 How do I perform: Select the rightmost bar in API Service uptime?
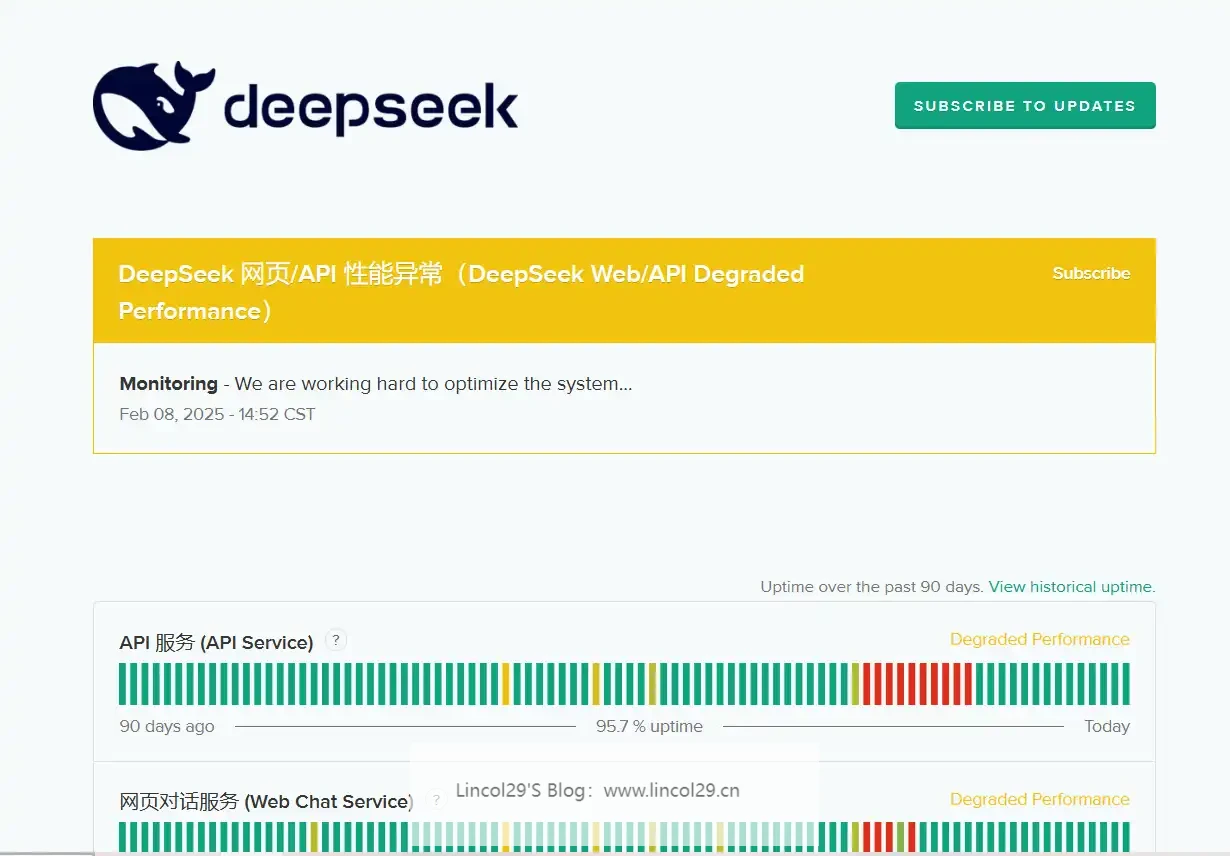pos(1125,684)
